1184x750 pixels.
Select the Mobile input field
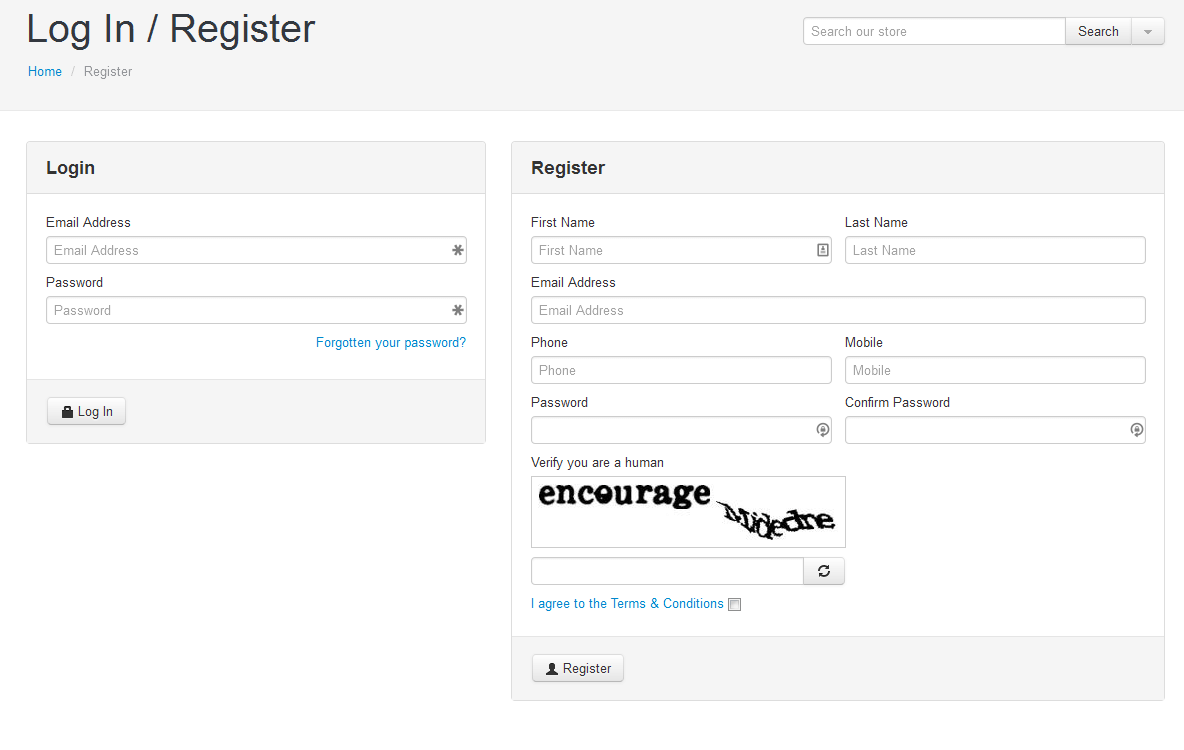(x=995, y=370)
